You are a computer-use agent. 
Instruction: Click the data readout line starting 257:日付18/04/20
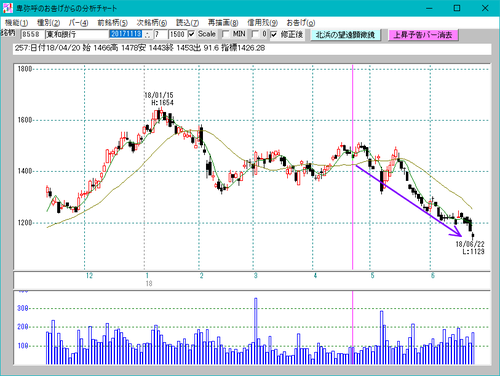[252, 48]
